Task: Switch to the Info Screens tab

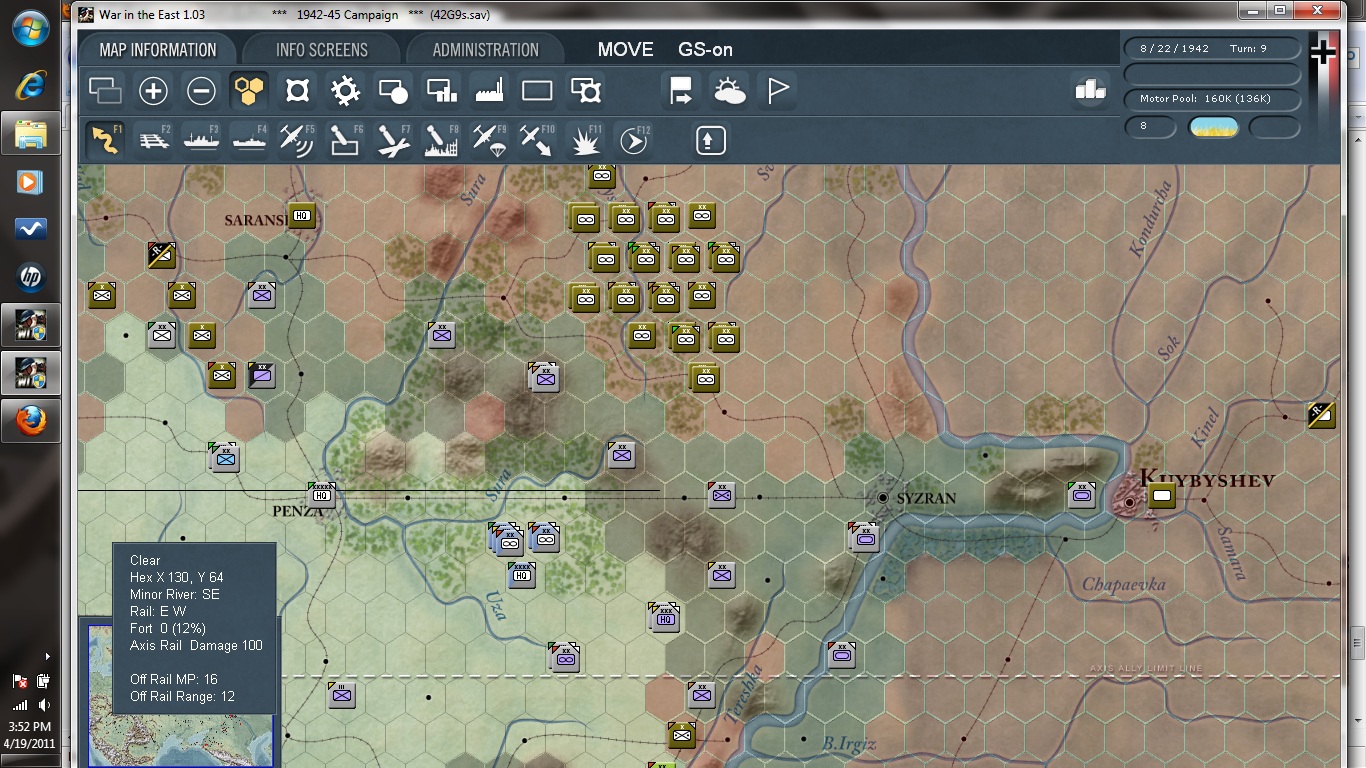Action: click(322, 49)
